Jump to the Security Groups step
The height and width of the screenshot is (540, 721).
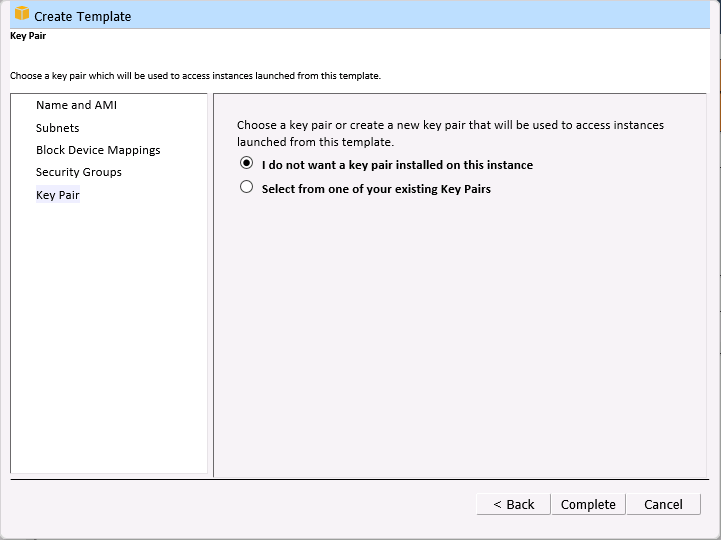pos(79,172)
